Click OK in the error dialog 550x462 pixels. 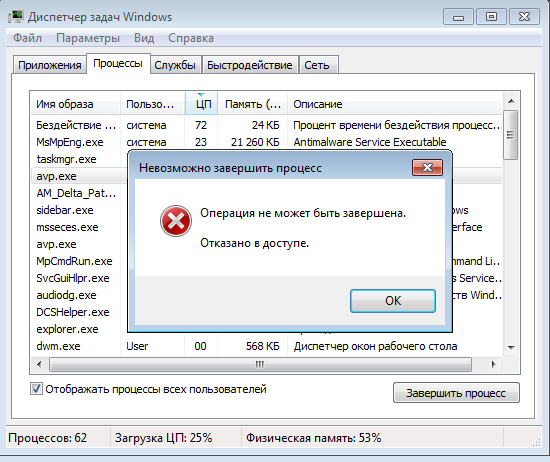[393, 301]
